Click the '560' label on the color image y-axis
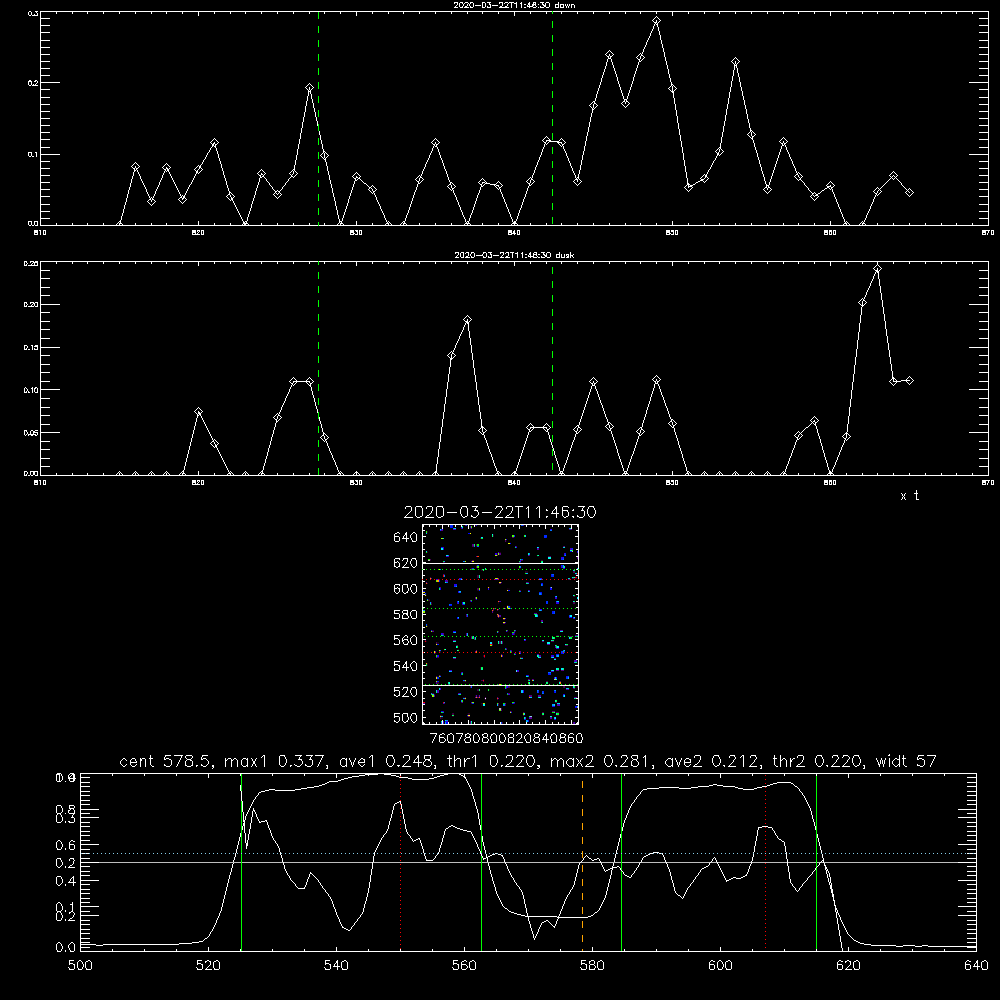Screen dimensions: 1000x1000 (405, 640)
